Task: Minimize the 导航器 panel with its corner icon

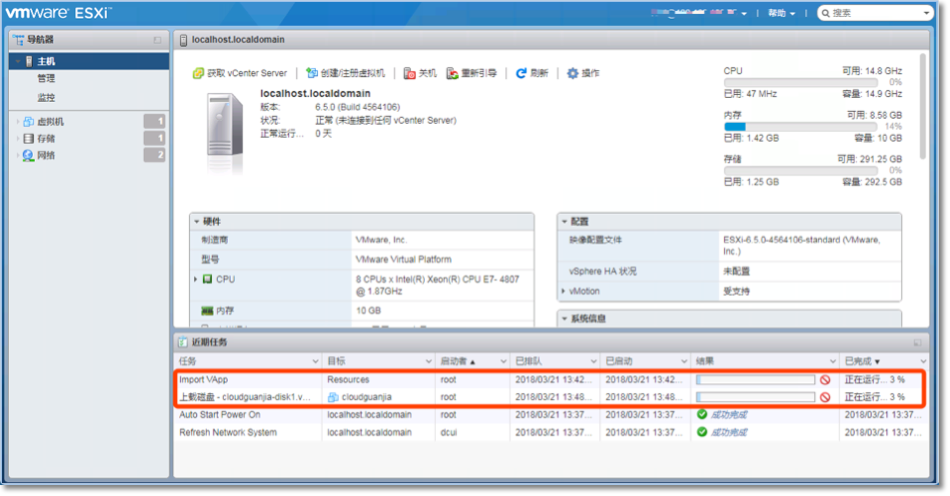Action: pos(158,40)
